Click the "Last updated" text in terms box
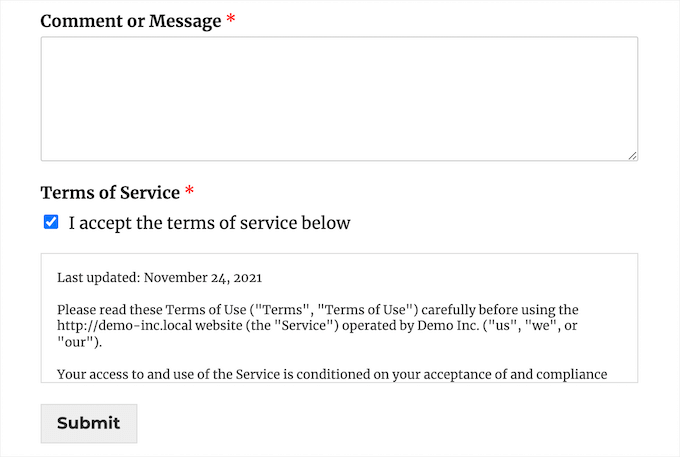This screenshot has height=457, width=680. pos(98,277)
